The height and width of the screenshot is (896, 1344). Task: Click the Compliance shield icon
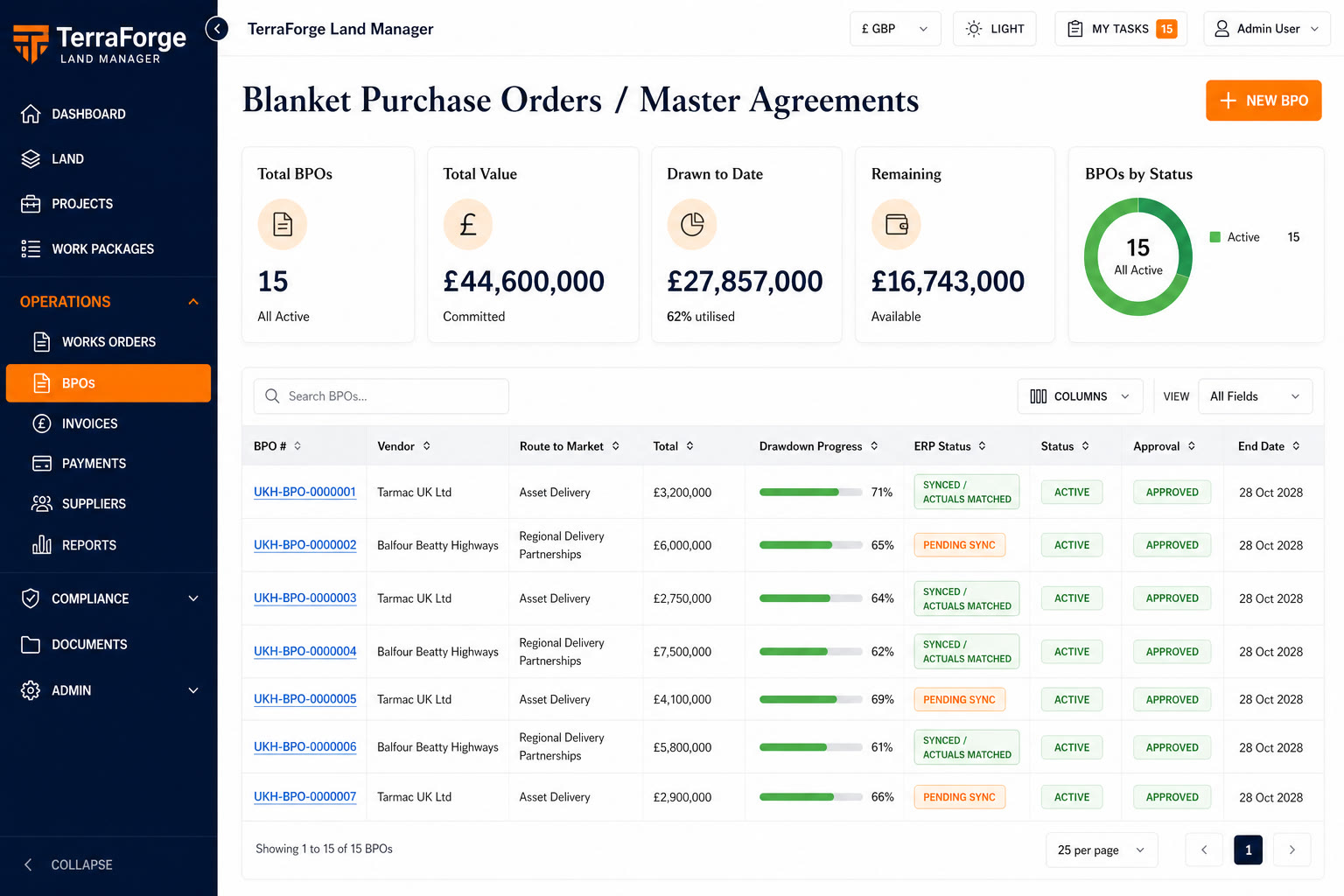[31, 598]
